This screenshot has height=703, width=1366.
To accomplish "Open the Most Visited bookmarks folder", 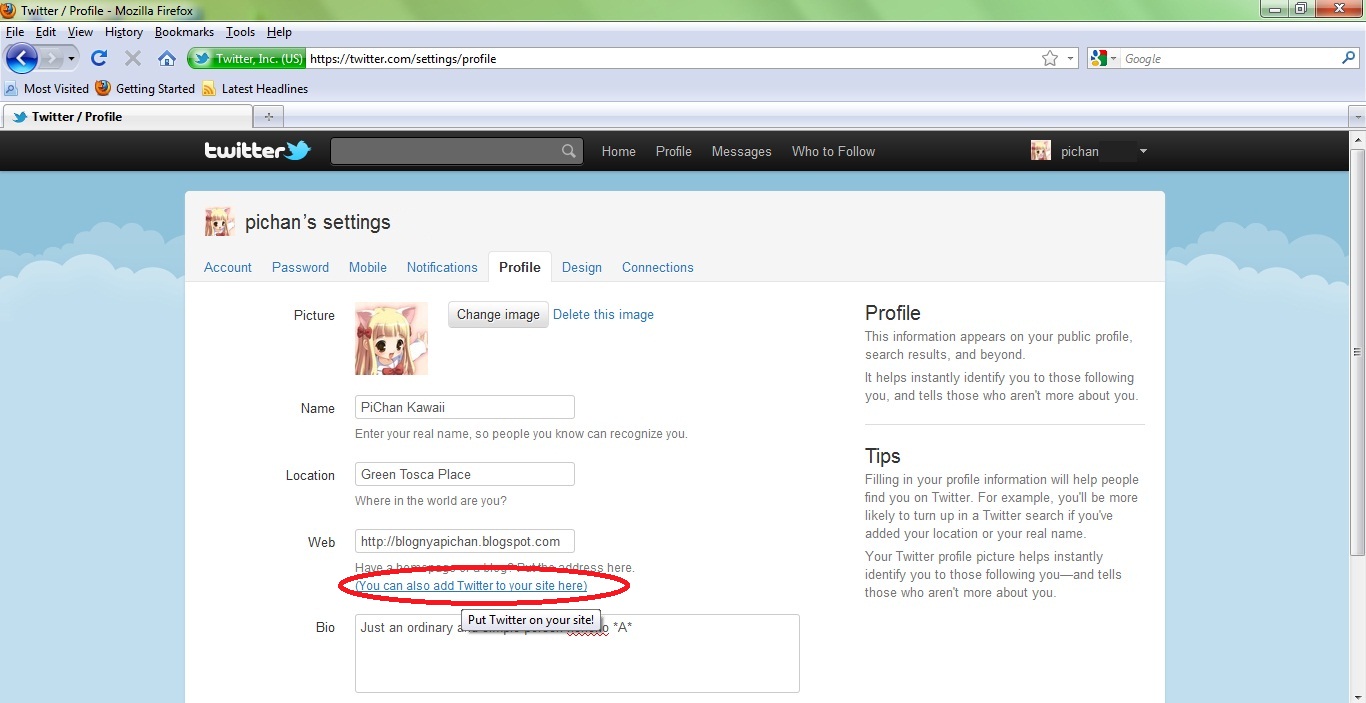I will click(47, 88).
